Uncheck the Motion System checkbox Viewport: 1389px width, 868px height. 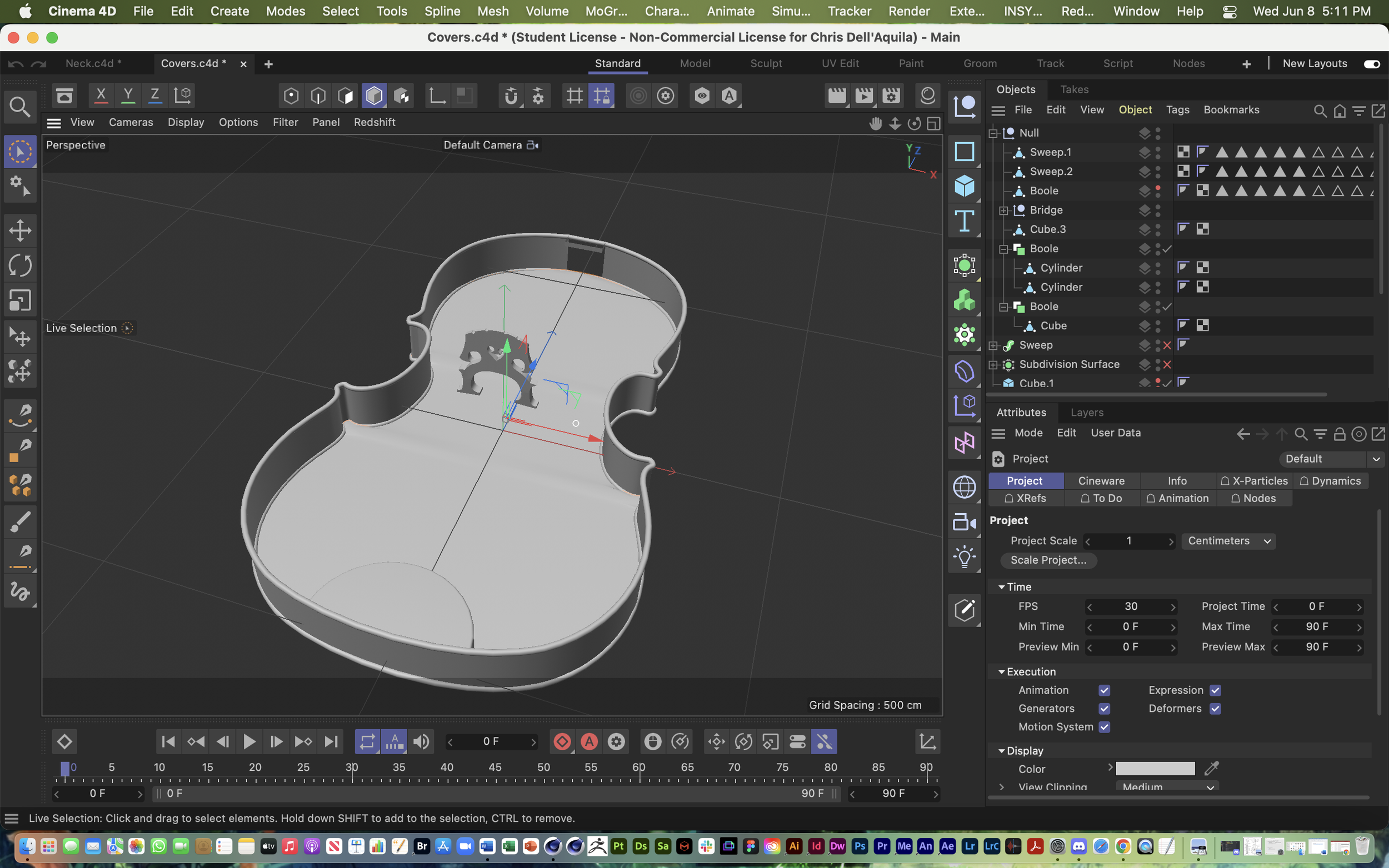1105,727
